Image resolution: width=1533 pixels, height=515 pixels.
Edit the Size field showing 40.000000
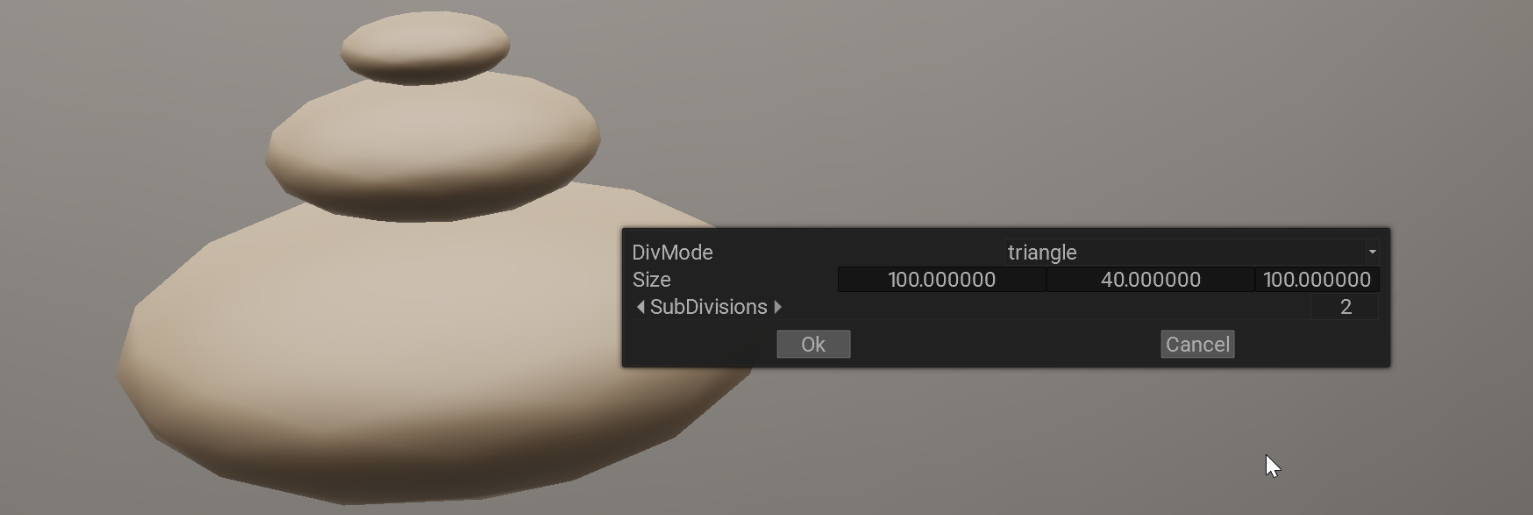click(x=1151, y=280)
